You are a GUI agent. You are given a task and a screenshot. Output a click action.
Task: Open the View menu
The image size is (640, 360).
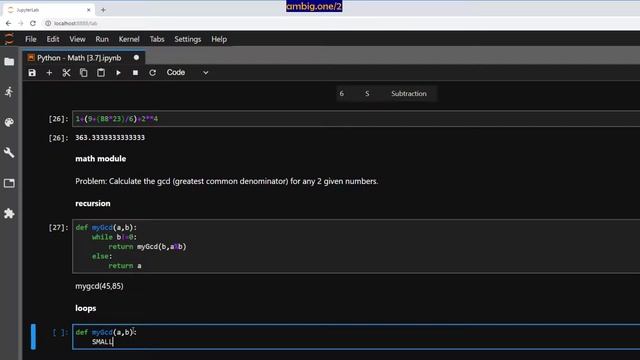tap(77, 39)
